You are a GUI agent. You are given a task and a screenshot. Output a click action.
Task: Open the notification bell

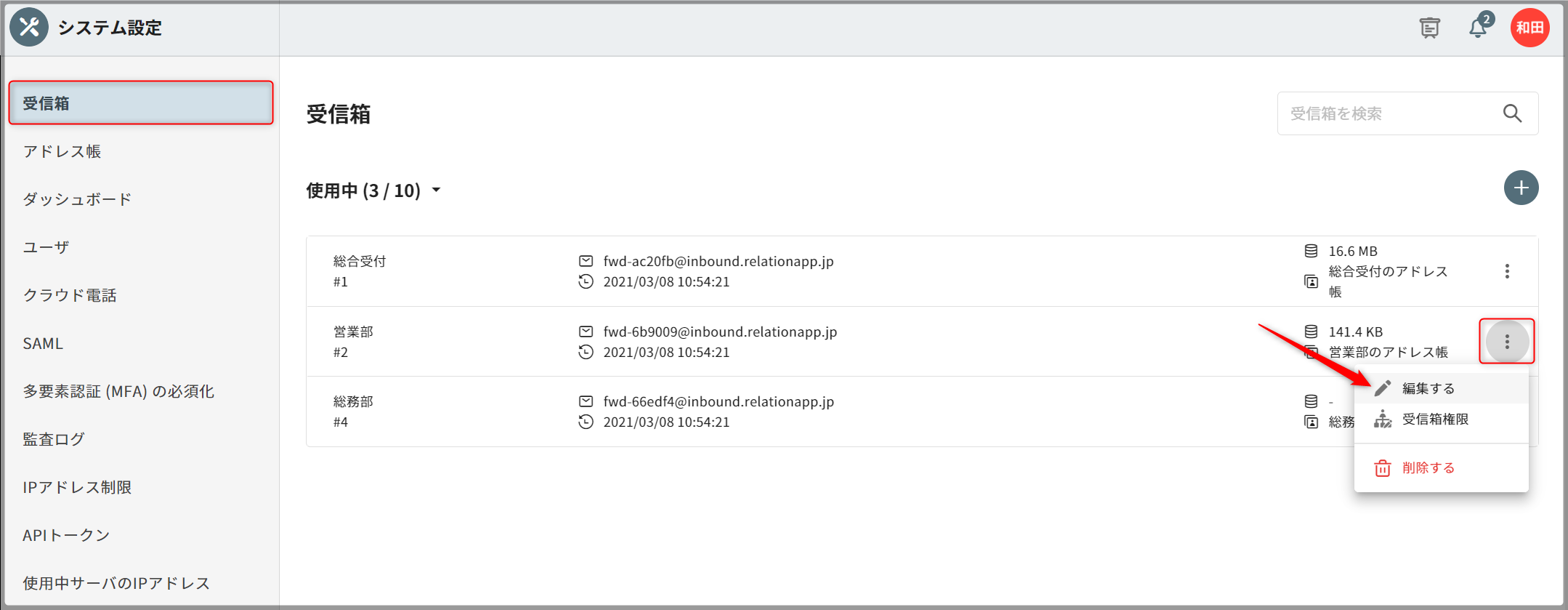(1477, 28)
